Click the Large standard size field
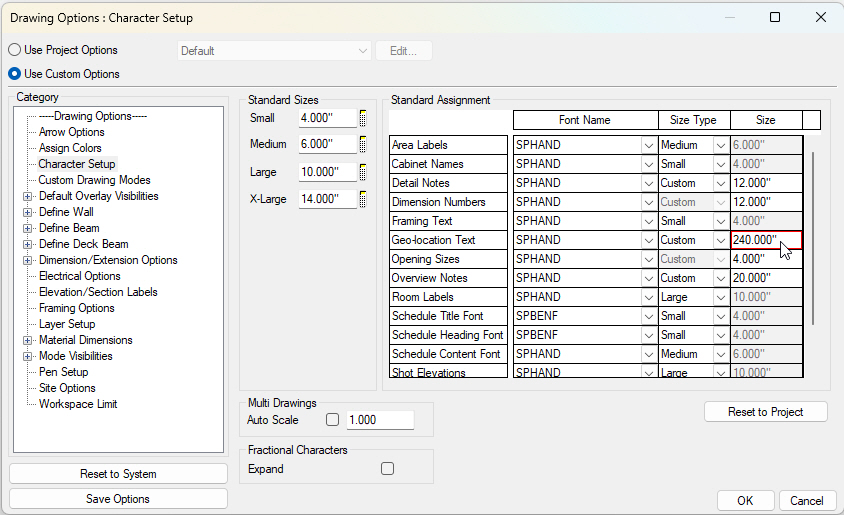This screenshot has width=844, height=515. coord(327,172)
